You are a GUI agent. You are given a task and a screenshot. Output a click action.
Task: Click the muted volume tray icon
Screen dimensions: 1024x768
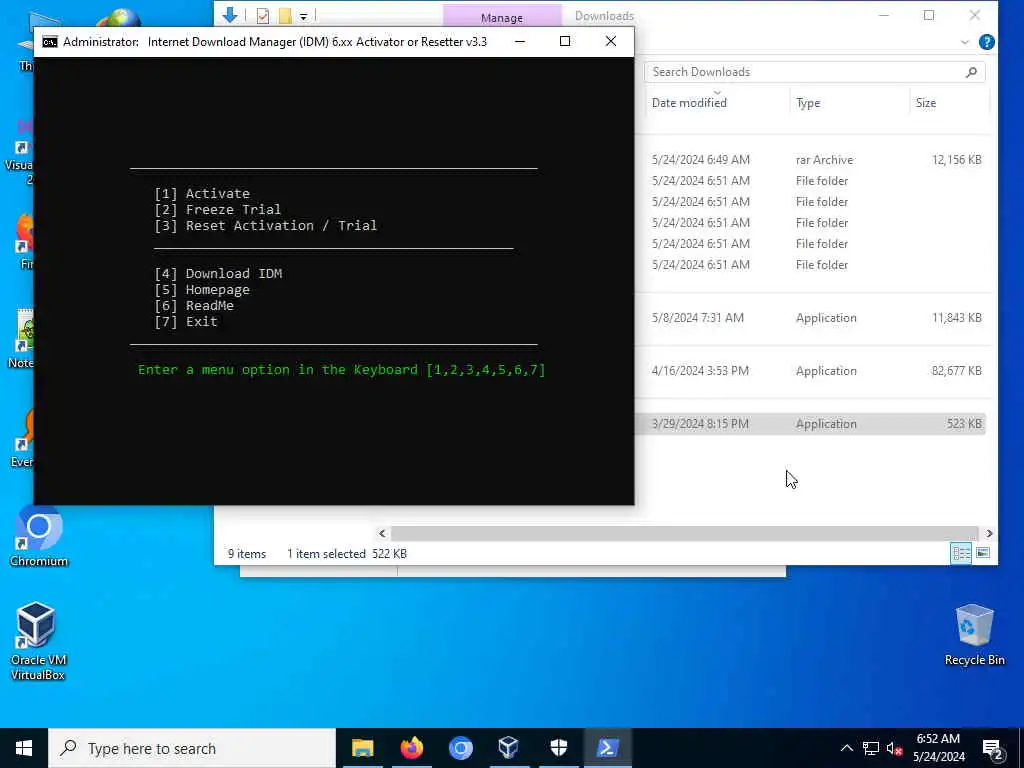pyautogui.click(x=894, y=748)
